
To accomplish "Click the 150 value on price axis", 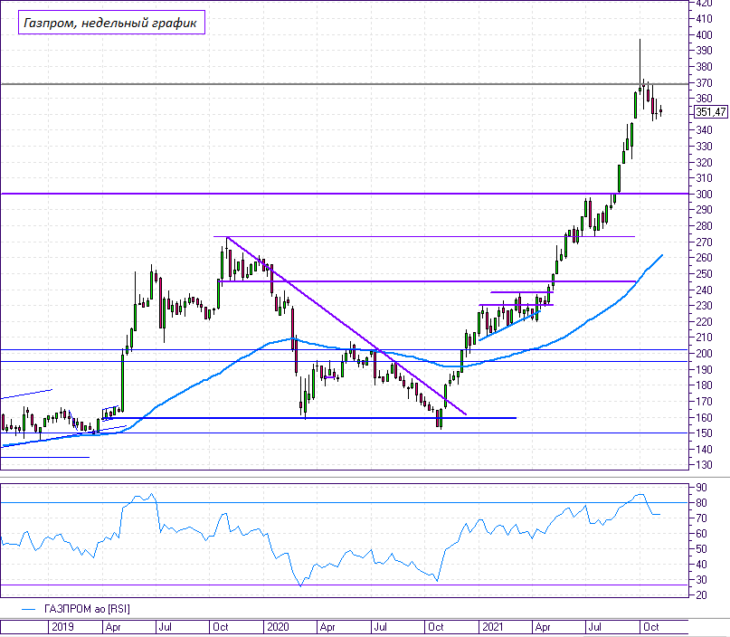I will tap(704, 433).
